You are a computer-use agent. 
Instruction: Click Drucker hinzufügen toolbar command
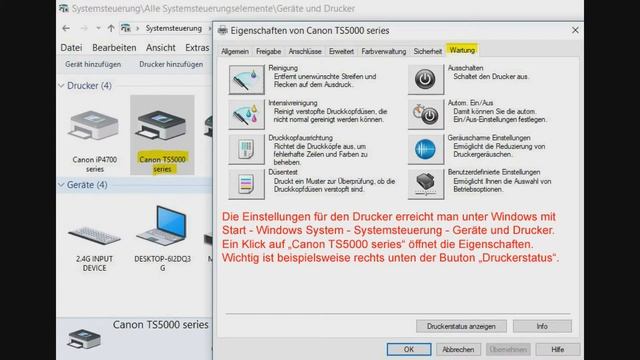[171, 64]
